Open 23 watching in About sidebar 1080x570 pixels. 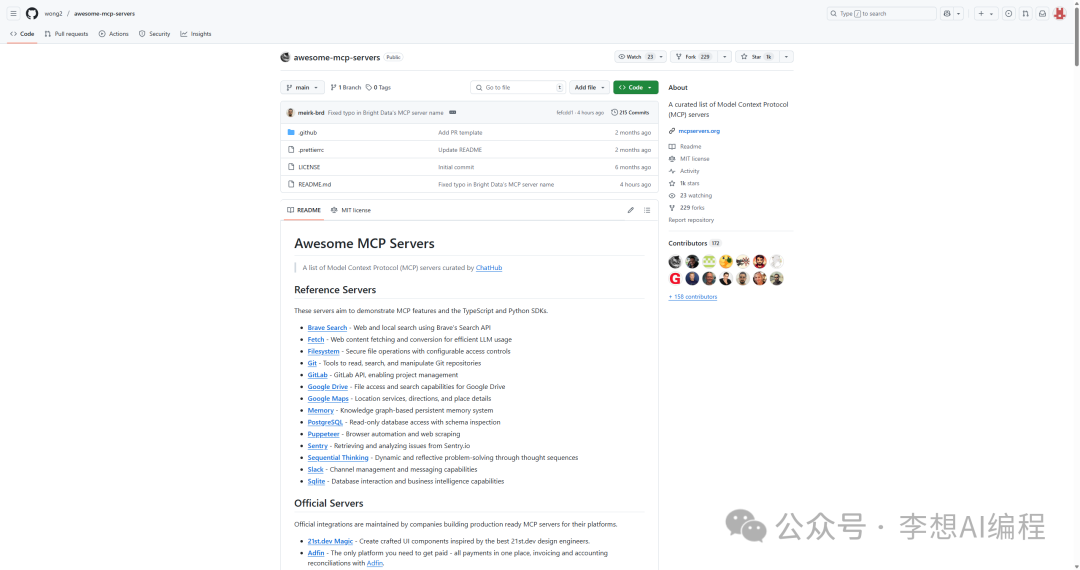[x=690, y=196]
